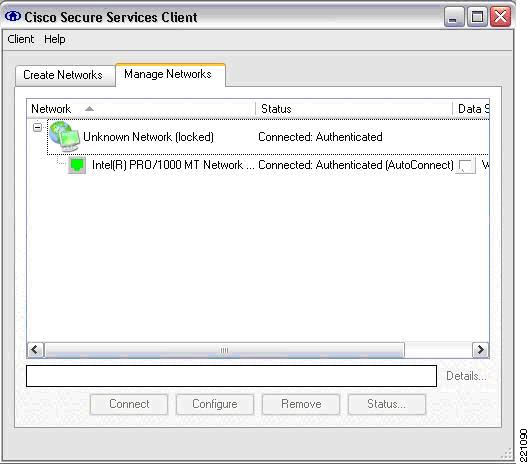Click the Connect button

point(129,404)
